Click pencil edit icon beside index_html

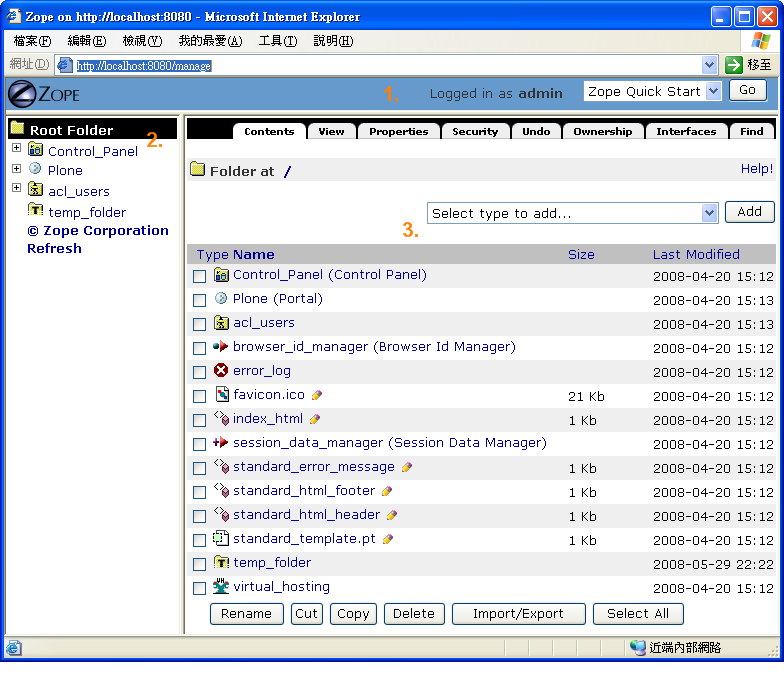tap(314, 420)
